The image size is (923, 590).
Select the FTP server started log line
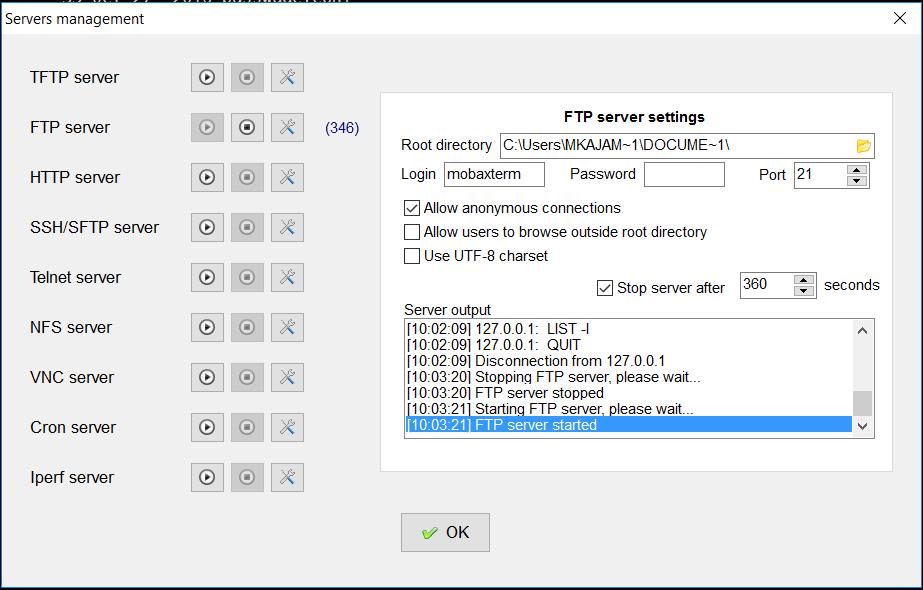628,425
